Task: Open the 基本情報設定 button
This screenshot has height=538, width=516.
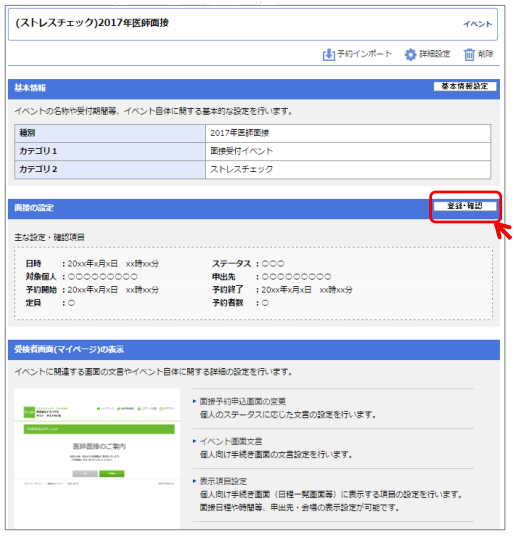Action: click(x=465, y=86)
